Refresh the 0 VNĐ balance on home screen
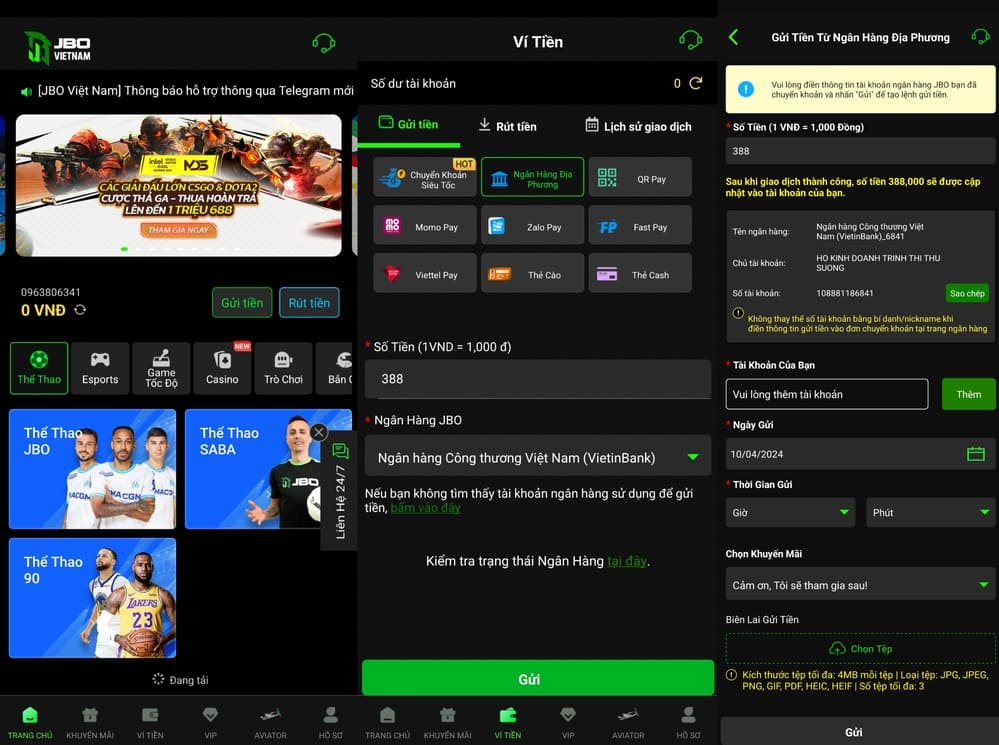 [80, 310]
